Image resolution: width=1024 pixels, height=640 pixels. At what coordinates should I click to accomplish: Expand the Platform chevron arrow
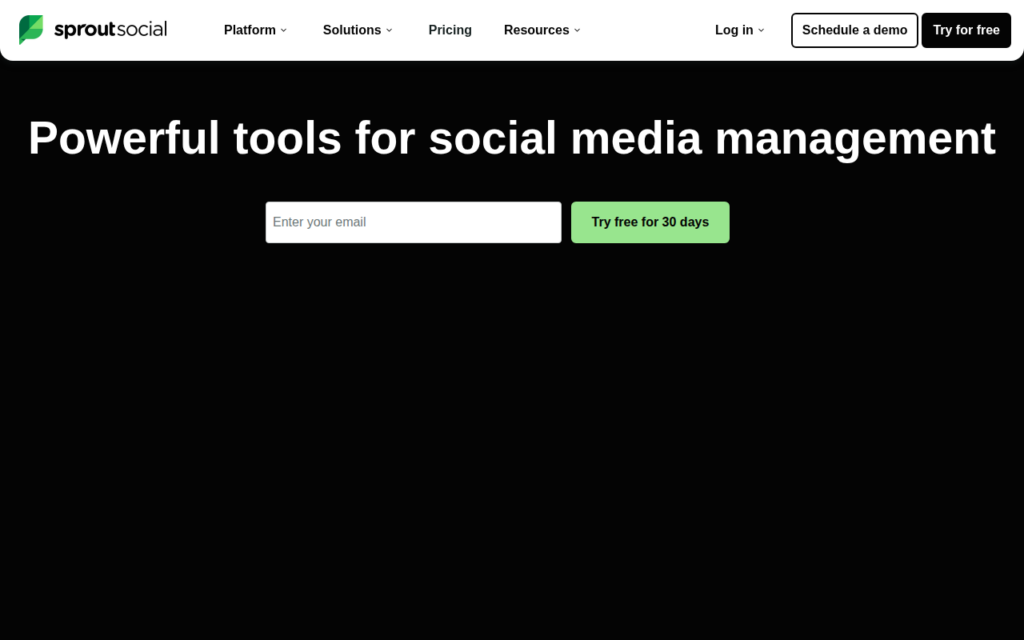283,30
